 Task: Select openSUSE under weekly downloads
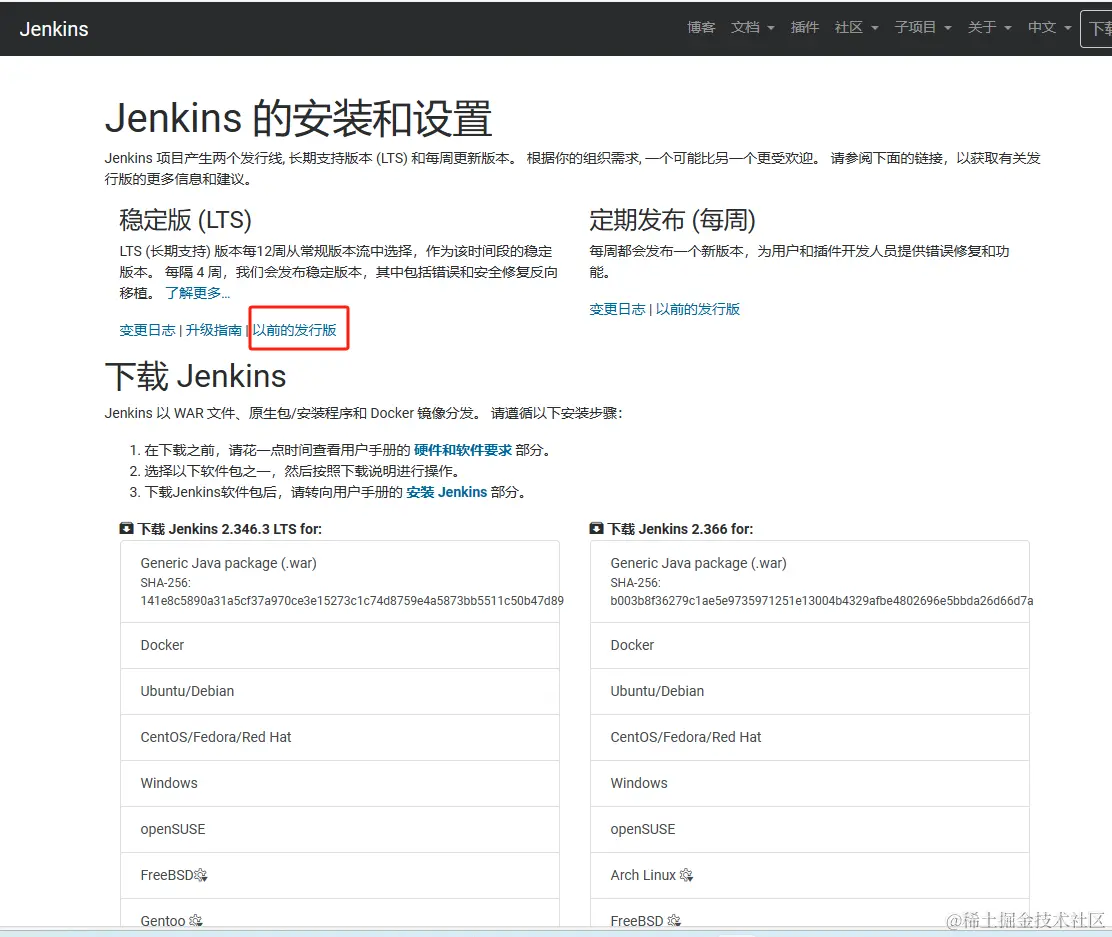coord(810,830)
